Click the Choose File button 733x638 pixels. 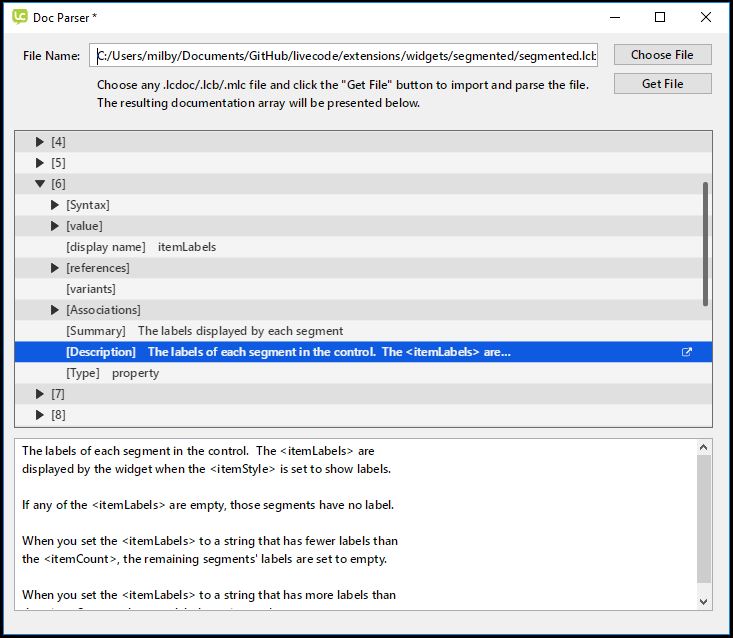[662, 55]
